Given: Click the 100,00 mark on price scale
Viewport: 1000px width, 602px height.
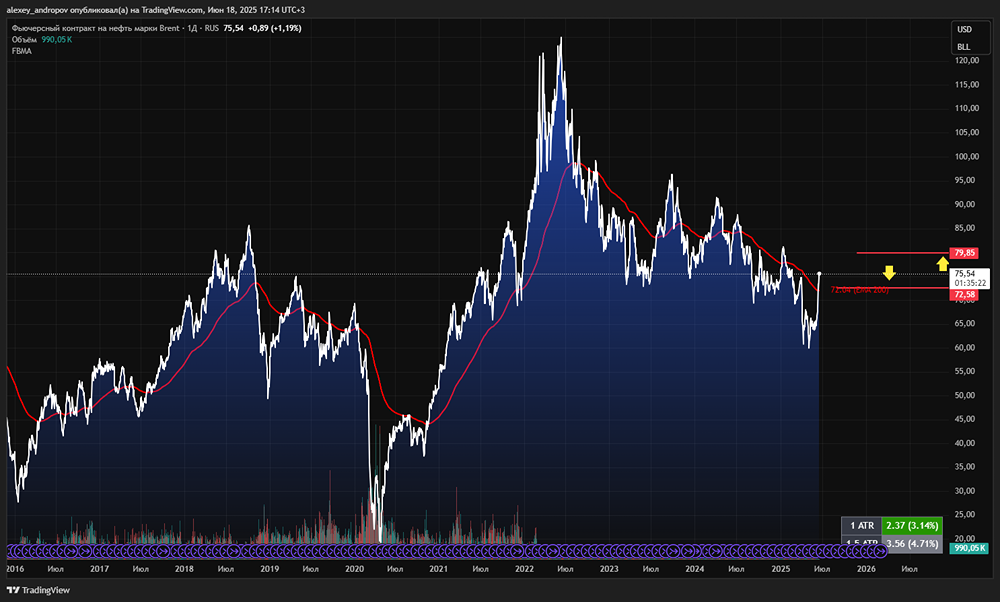Looking at the screenshot, I should 965,156.
